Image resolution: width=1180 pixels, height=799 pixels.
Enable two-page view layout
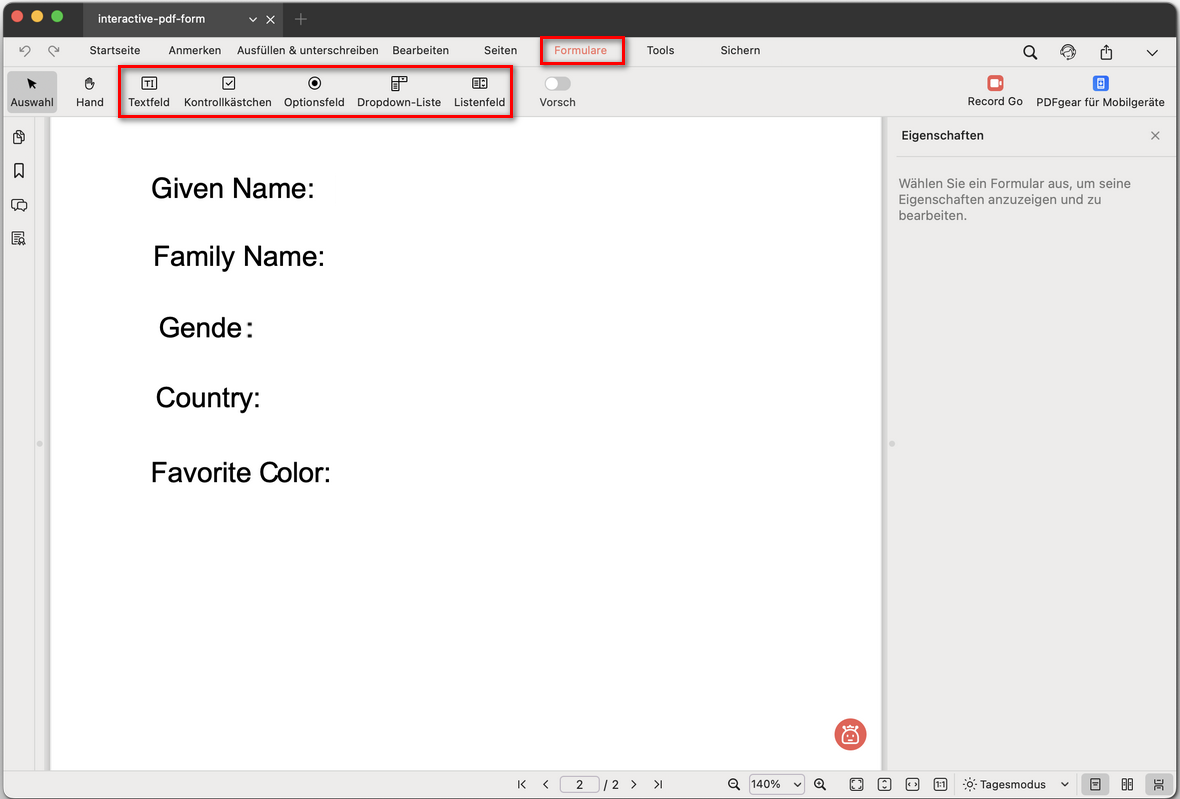(x=1127, y=785)
